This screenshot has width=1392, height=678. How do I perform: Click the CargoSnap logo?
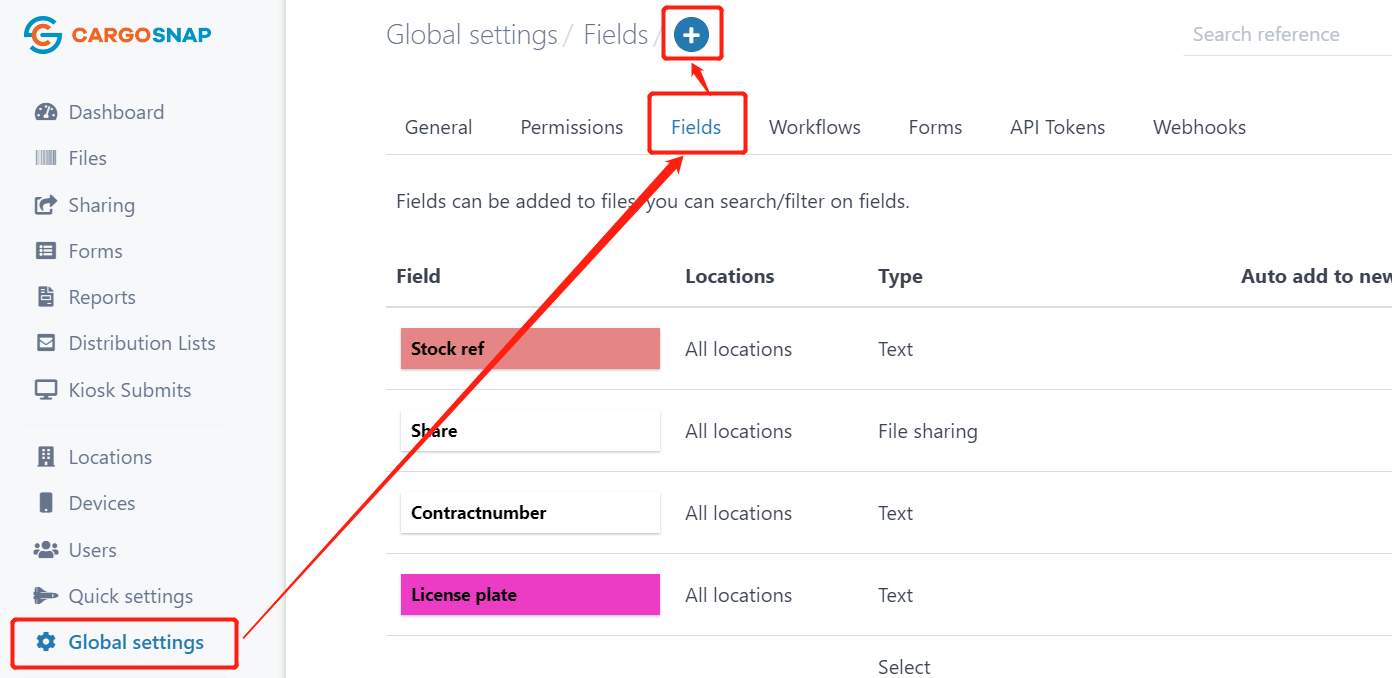[118, 35]
